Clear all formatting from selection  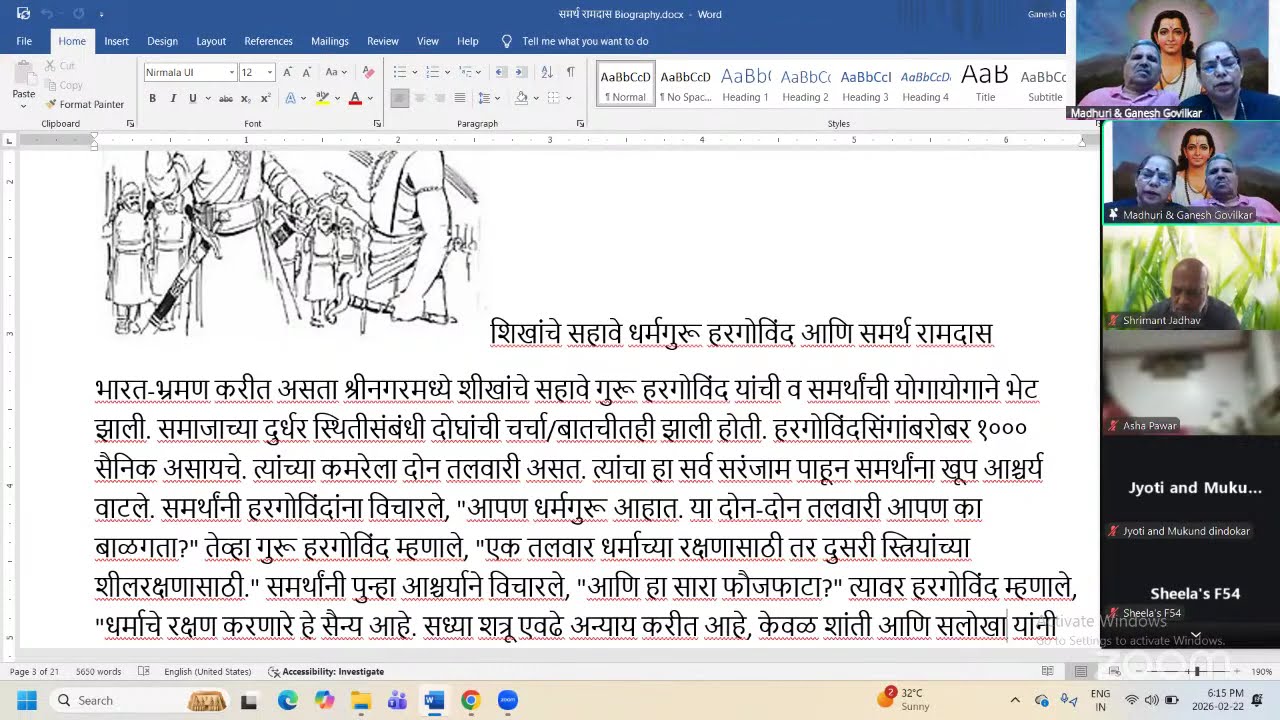click(x=368, y=72)
